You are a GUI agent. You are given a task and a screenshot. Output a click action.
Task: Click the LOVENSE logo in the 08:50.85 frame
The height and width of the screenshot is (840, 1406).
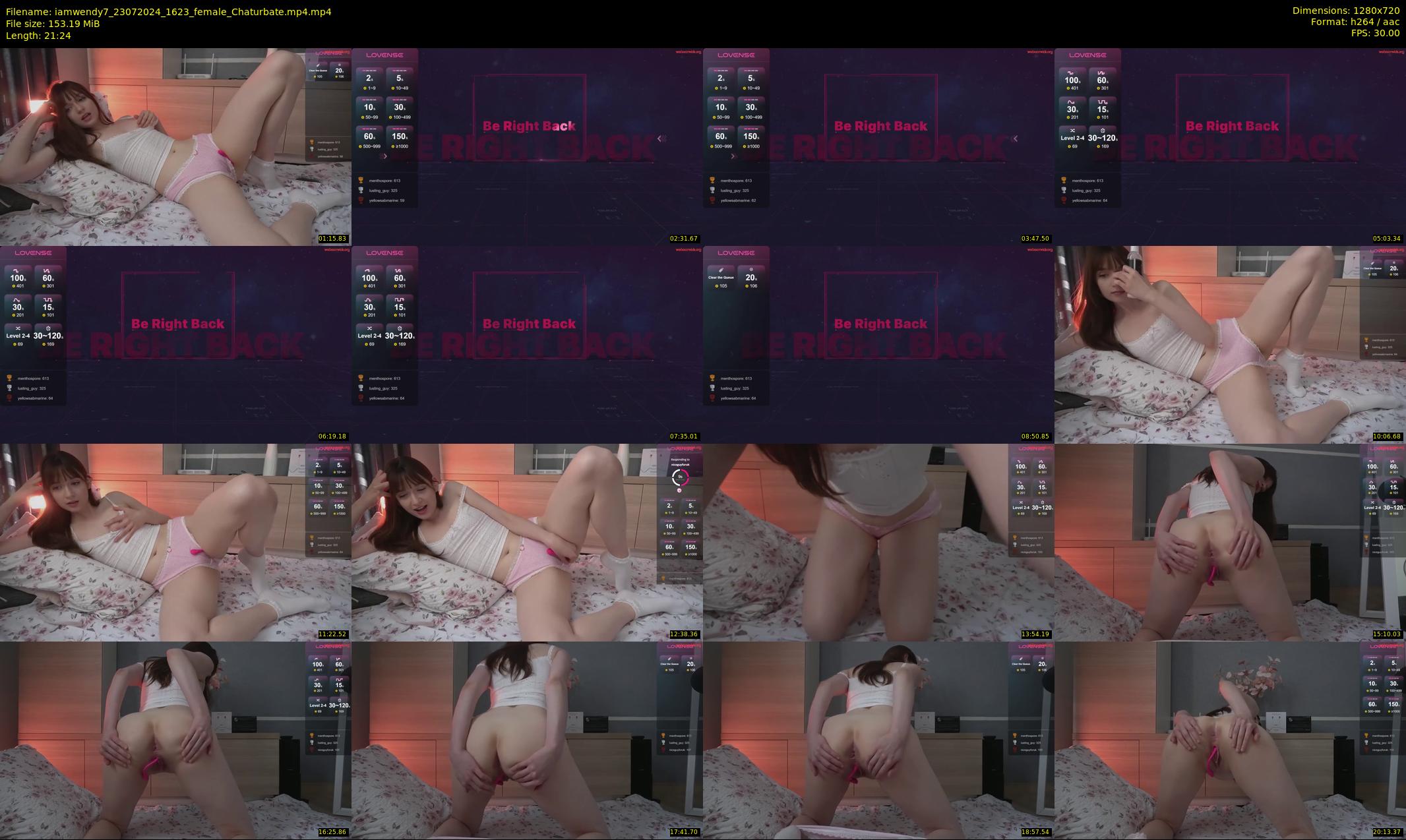point(736,253)
